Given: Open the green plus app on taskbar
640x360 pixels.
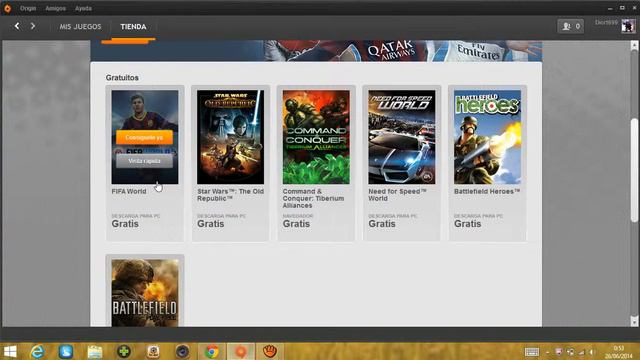Looking at the screenshot, I should [124, 351].
